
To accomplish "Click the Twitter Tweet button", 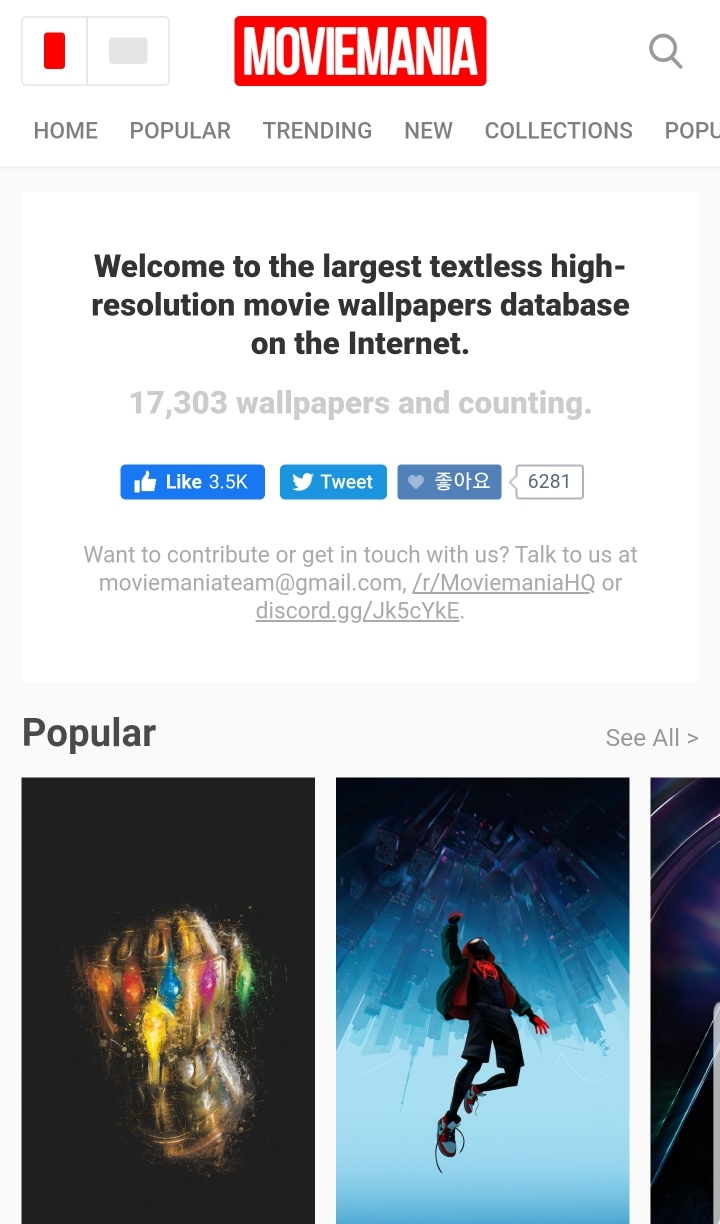I will pos(333,482).
